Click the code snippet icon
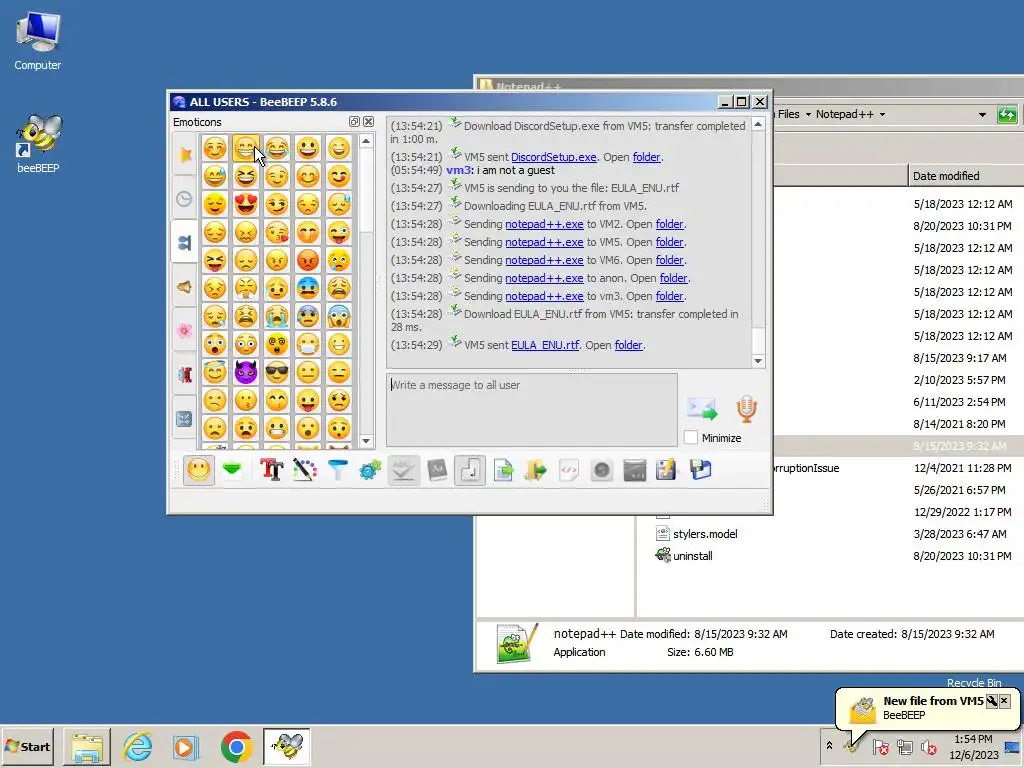The height and width of the screenshot is (768, 1024). [x=569, y=470]
